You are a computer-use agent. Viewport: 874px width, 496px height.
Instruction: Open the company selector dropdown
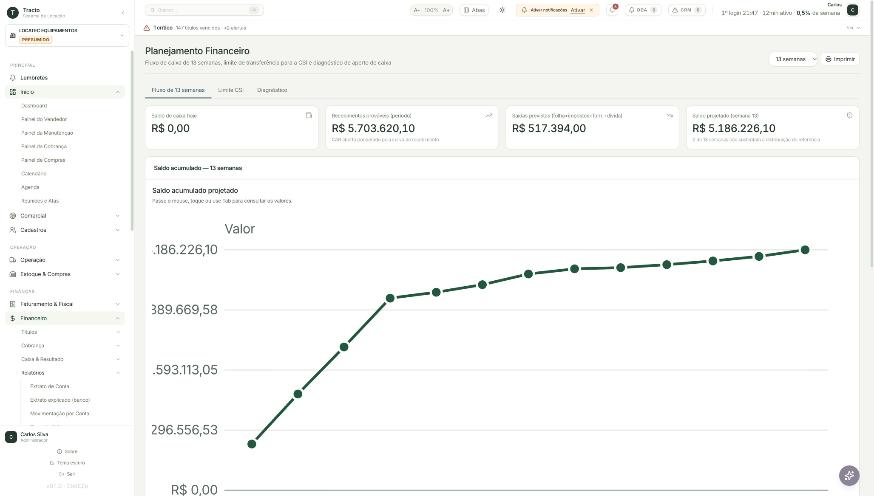pos(67,35)
